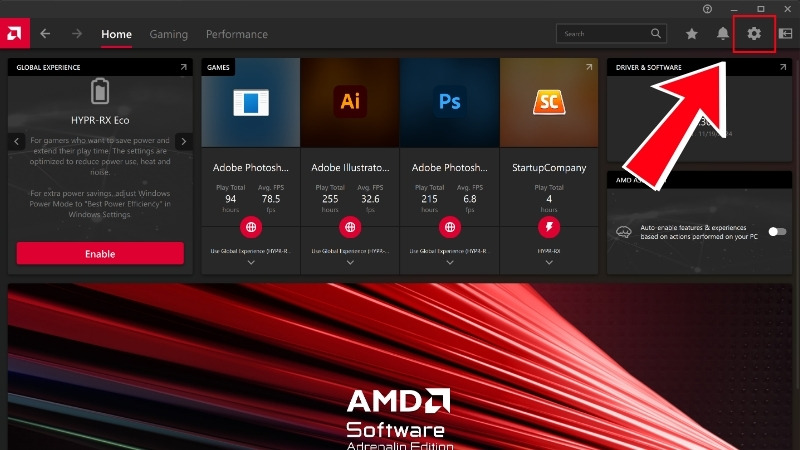Expand the chevron under the first Adobe Photoshop tile

[x=250, y=263]
